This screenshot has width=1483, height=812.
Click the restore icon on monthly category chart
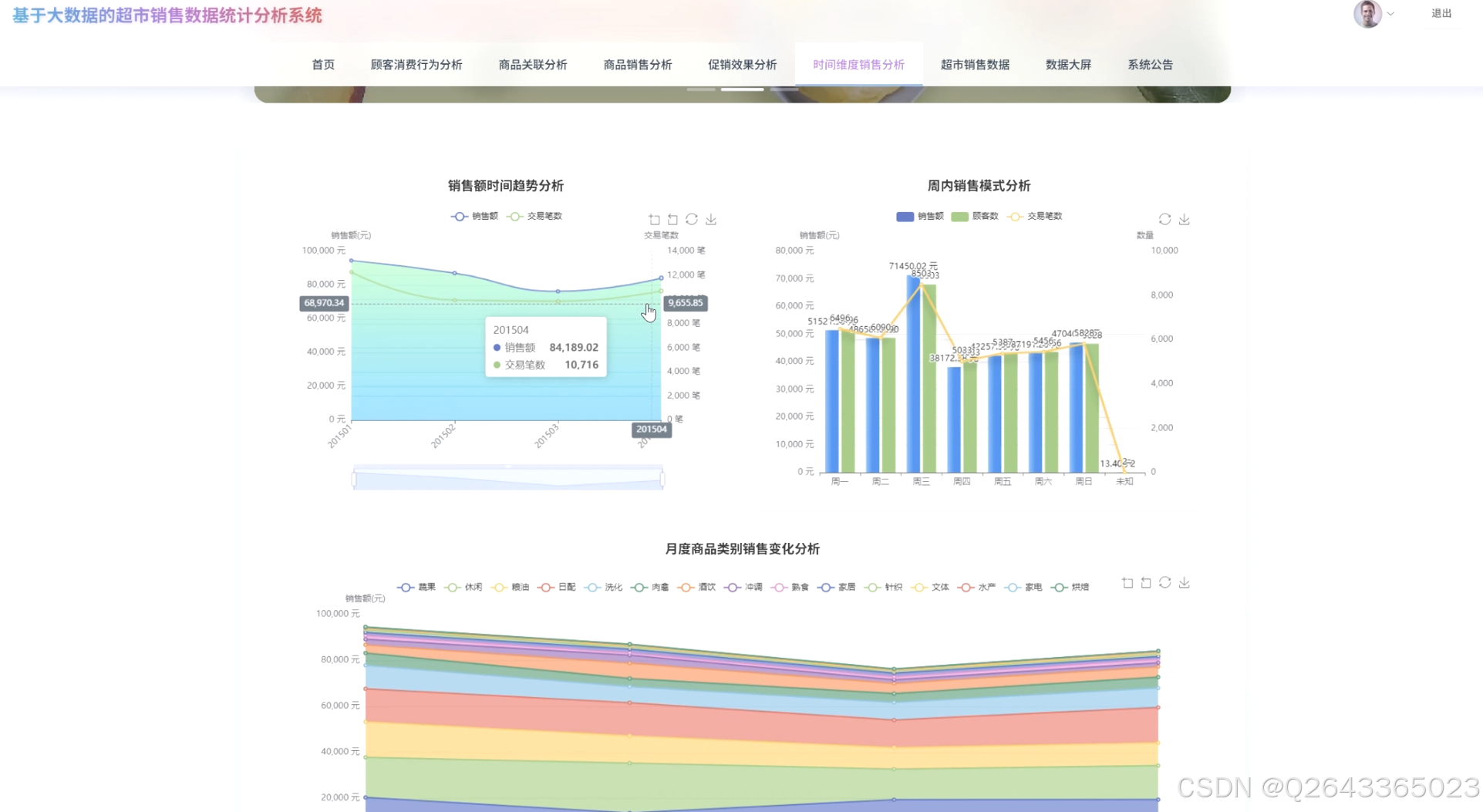click(1164, 583)
